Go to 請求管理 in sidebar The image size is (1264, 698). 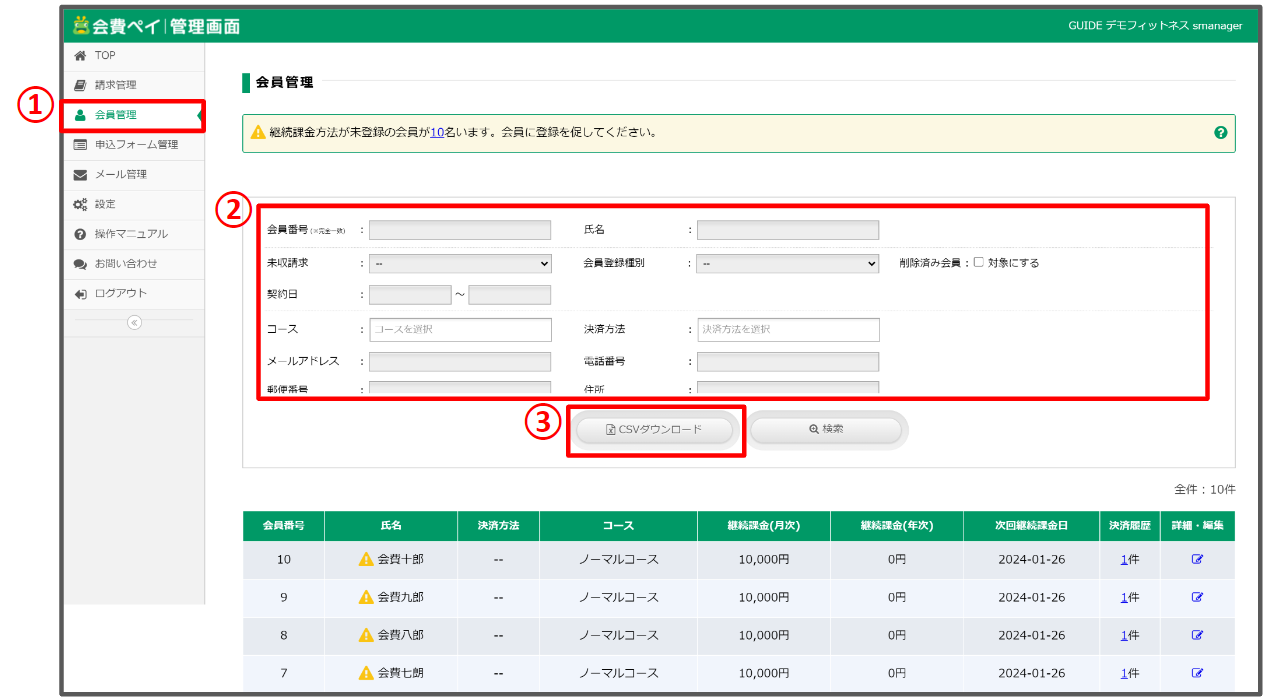click(115, 85)
